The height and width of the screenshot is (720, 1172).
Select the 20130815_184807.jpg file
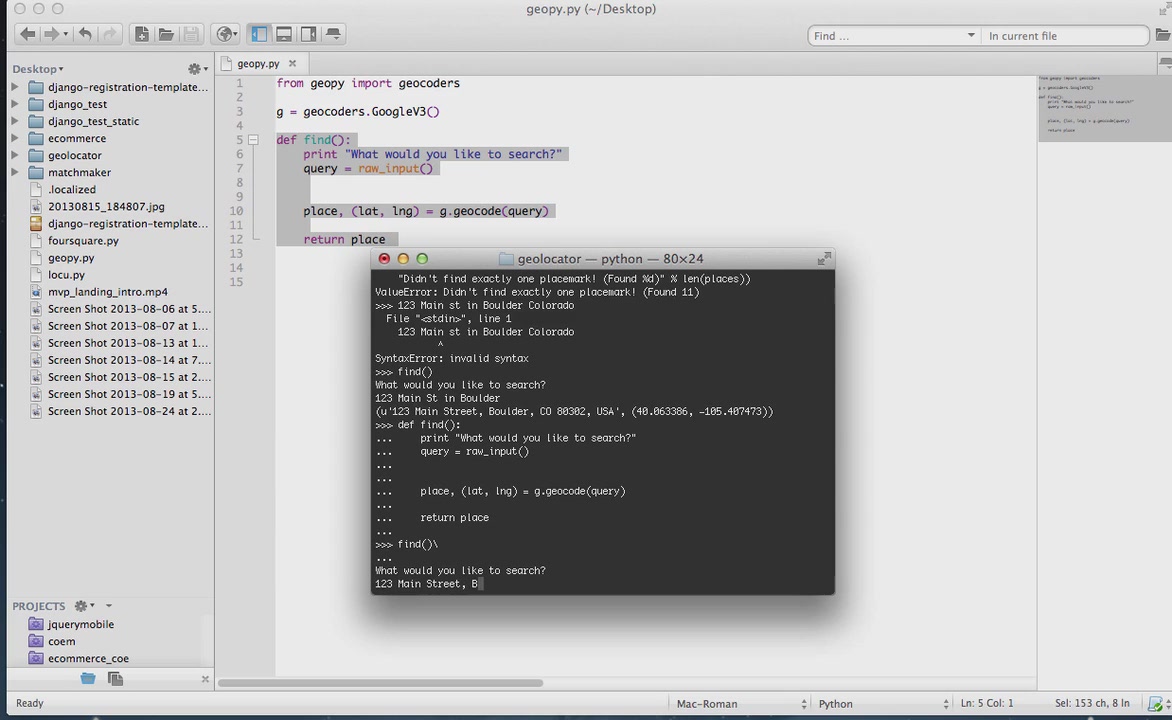coord(106,206)
